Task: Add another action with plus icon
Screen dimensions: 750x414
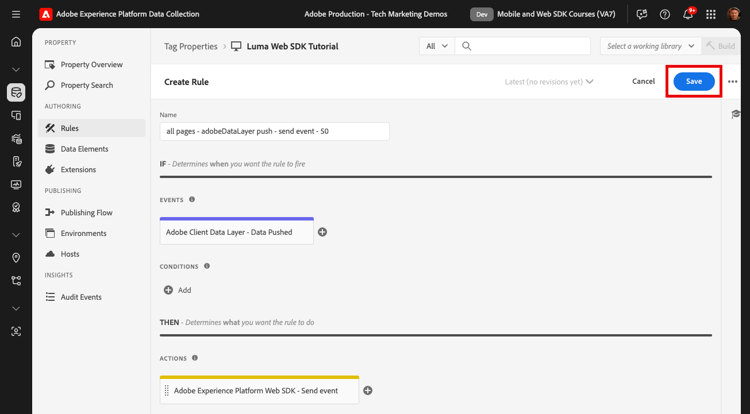Action: tap(368, 390)
